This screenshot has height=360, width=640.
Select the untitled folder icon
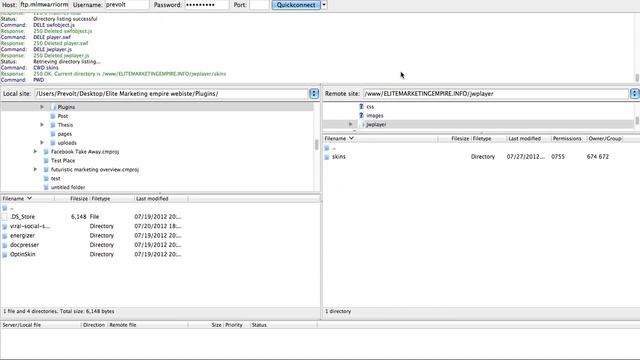(46, 187)
